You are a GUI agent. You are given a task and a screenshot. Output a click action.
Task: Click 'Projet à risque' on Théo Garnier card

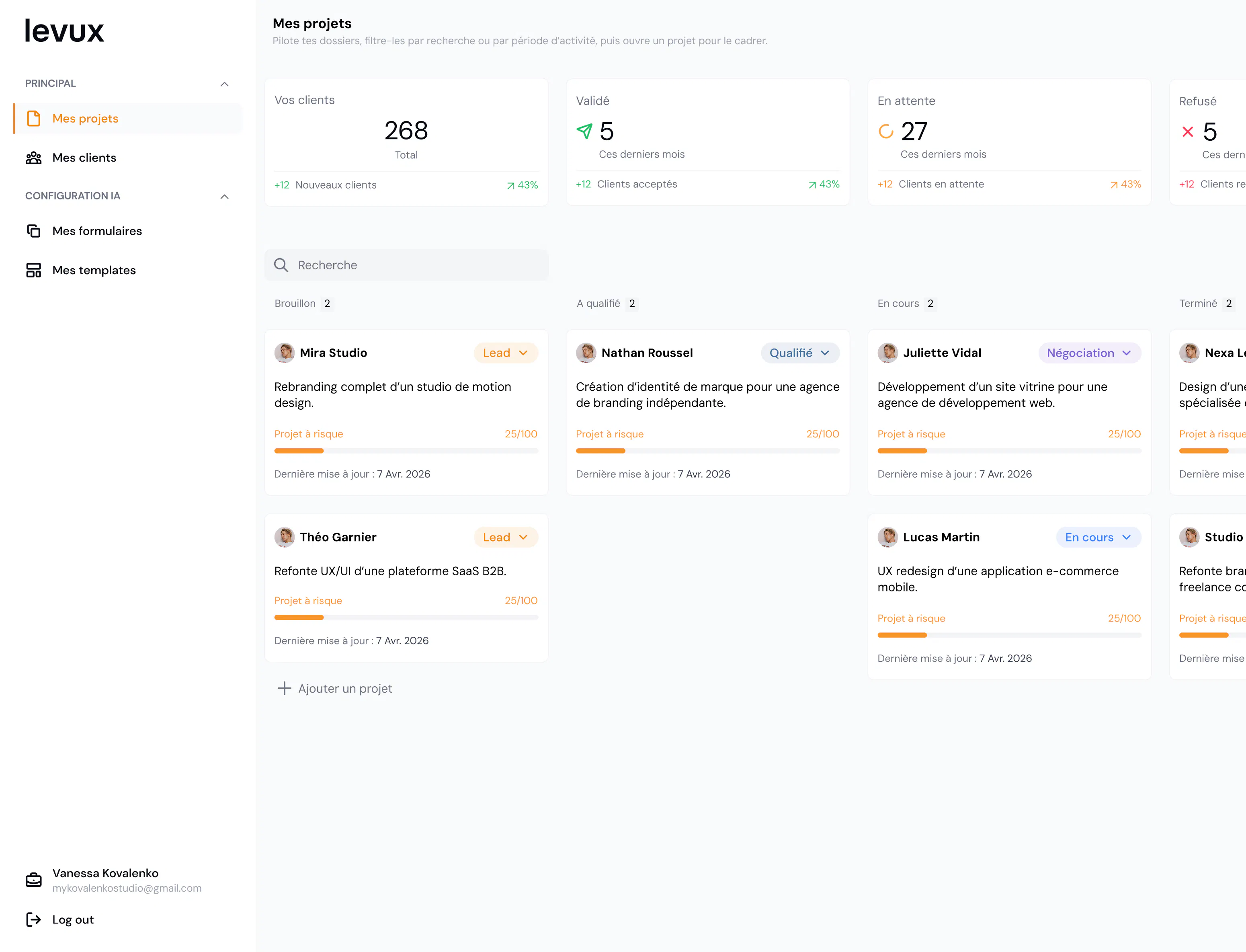coord(307,601)
